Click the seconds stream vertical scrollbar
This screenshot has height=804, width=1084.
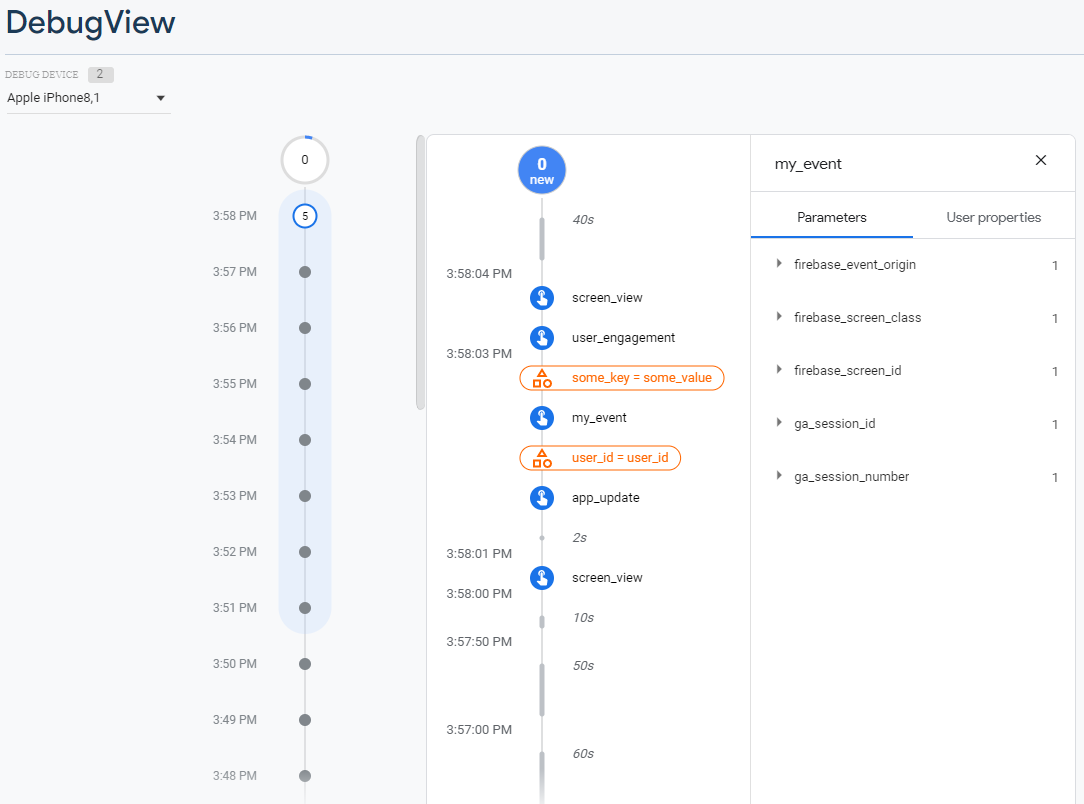tap(420, 272)
